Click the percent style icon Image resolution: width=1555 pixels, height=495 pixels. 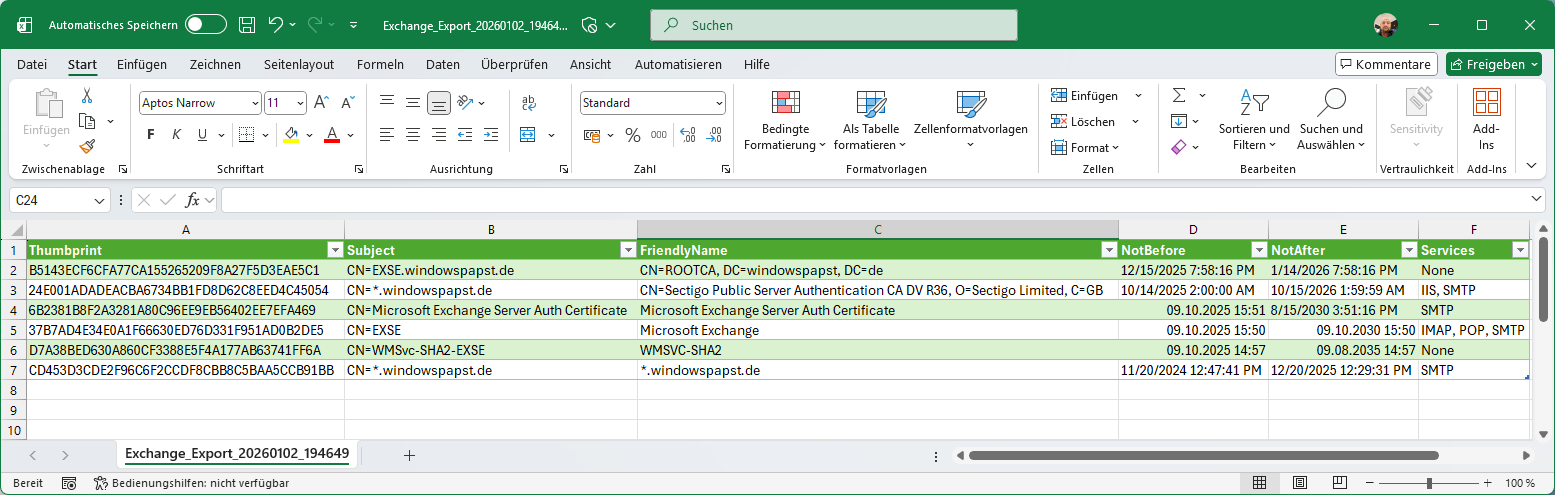632,135
